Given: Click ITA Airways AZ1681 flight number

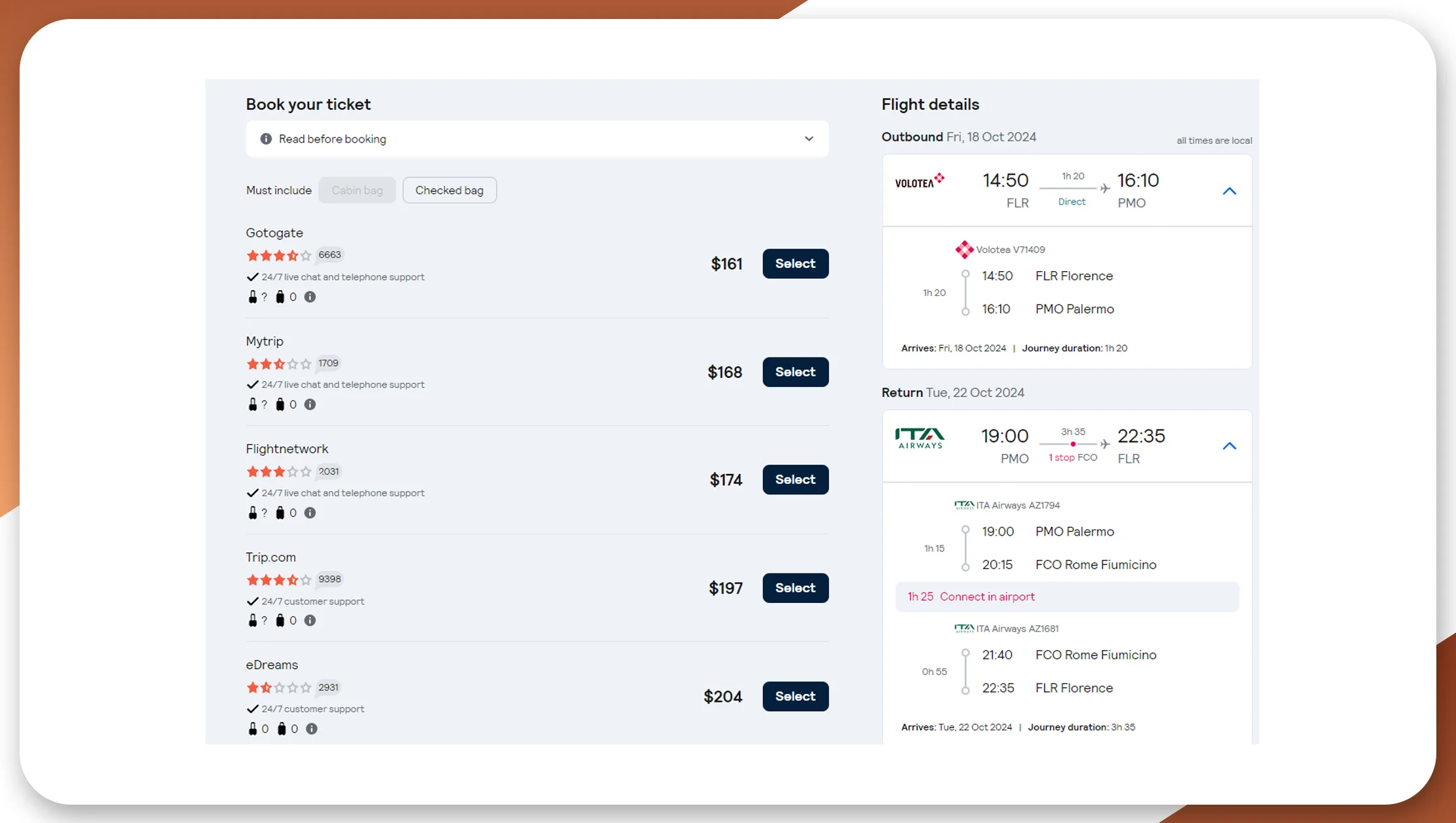Looking at the screenshot, I should tap(1017, 628).
